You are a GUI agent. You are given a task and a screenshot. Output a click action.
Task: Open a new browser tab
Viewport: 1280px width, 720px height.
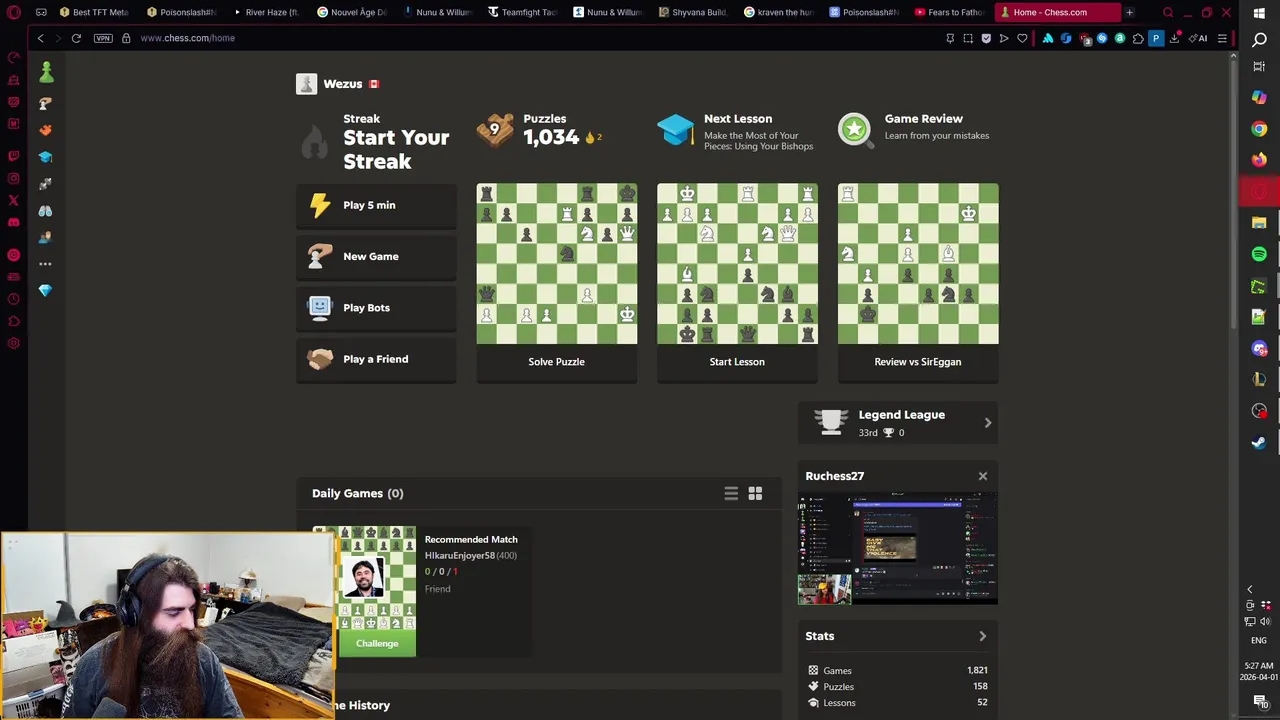pyautogui.click(x=1129, y=12)
